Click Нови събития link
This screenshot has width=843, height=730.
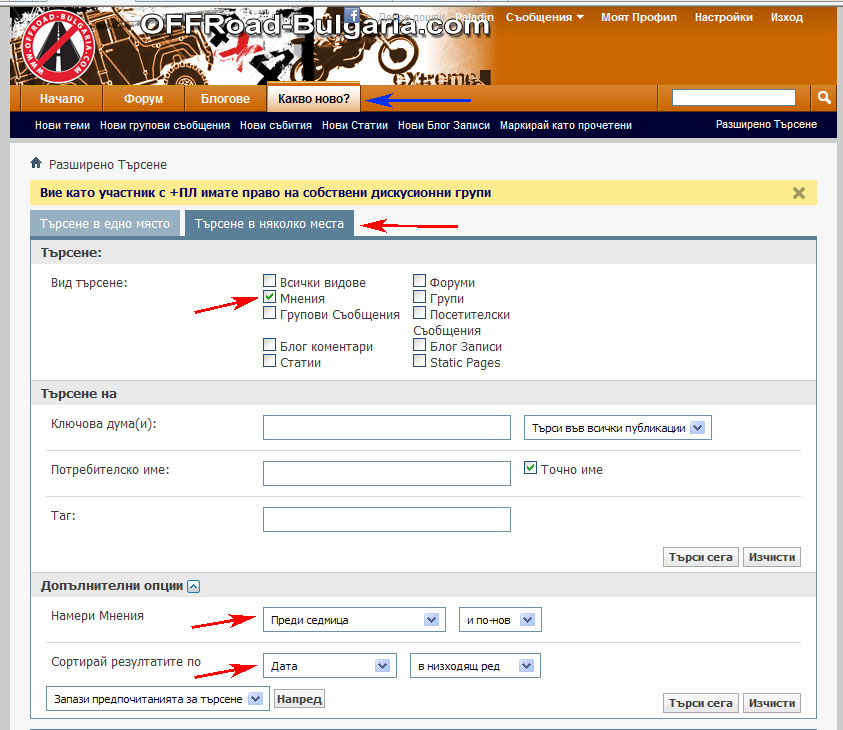tap(276, 125)
